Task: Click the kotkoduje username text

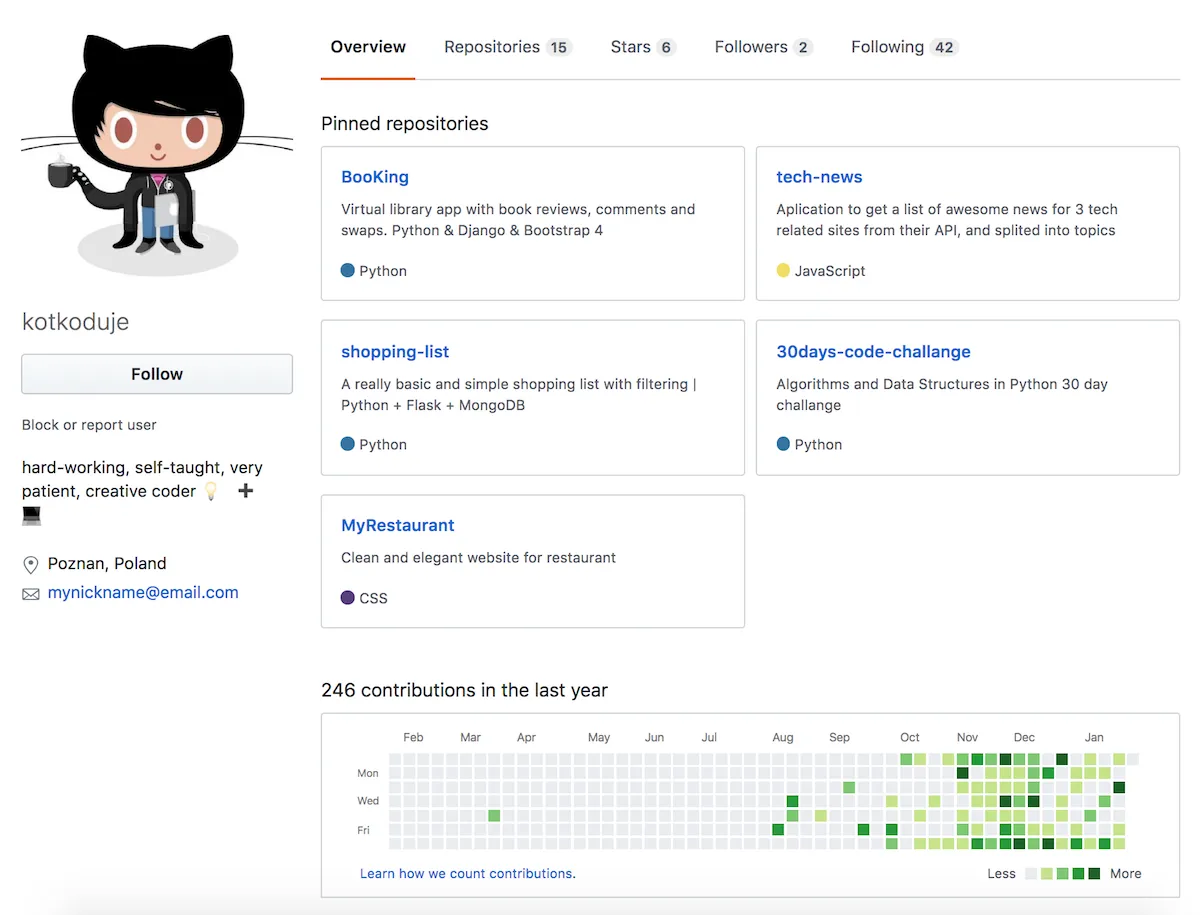Action: [x=76, y=322]
